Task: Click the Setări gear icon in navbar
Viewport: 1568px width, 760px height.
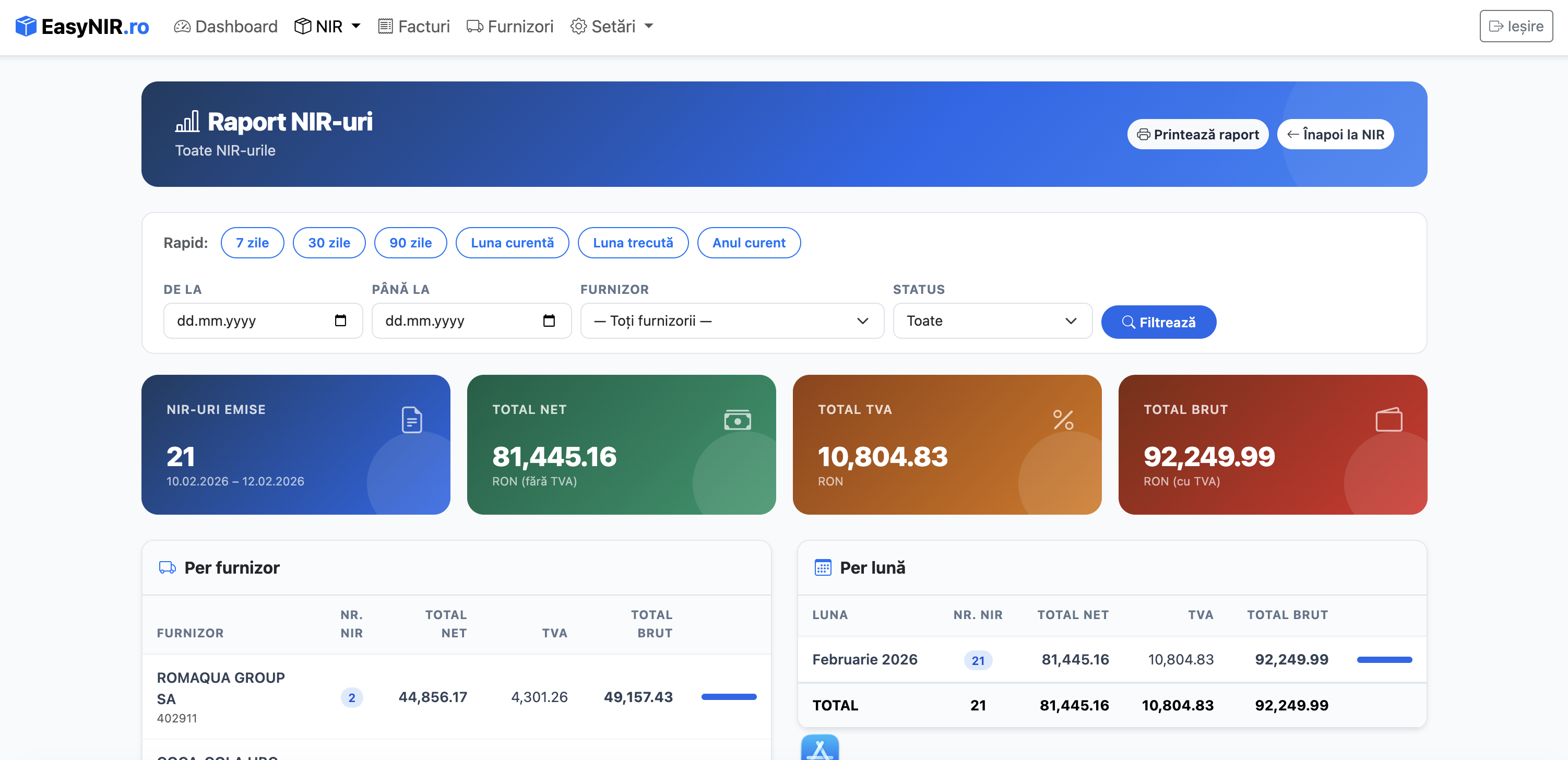Action: tap(578, 26)
